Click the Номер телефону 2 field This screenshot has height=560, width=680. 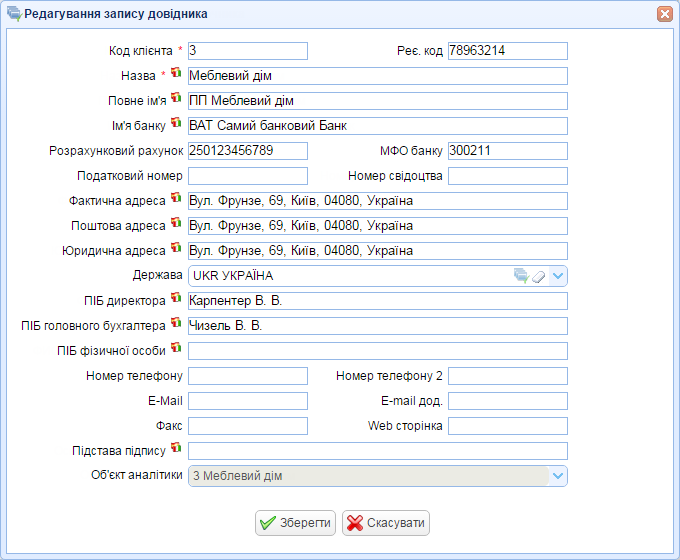(508, 376)
